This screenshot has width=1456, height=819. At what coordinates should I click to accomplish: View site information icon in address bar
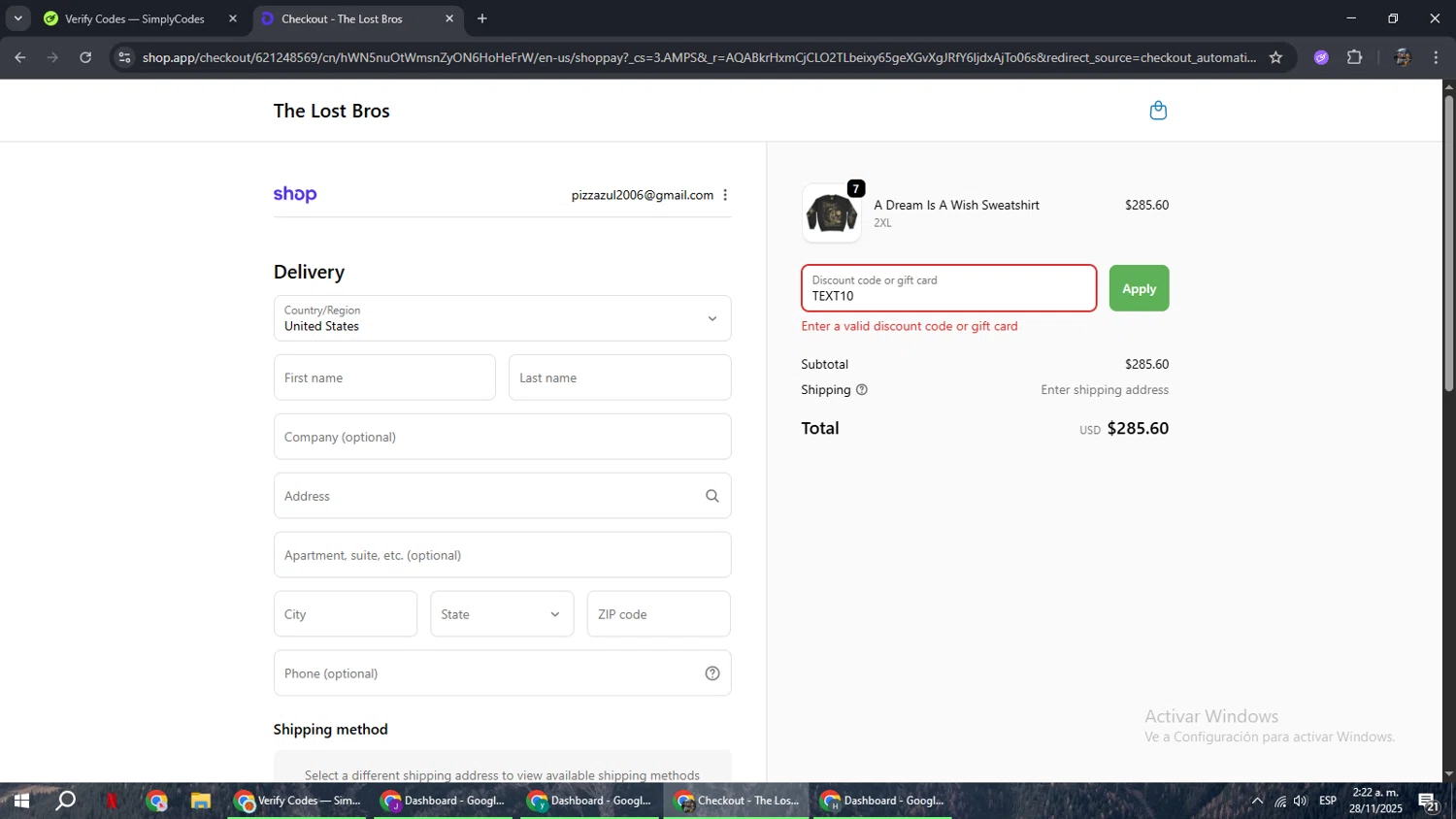pos(124,57)
